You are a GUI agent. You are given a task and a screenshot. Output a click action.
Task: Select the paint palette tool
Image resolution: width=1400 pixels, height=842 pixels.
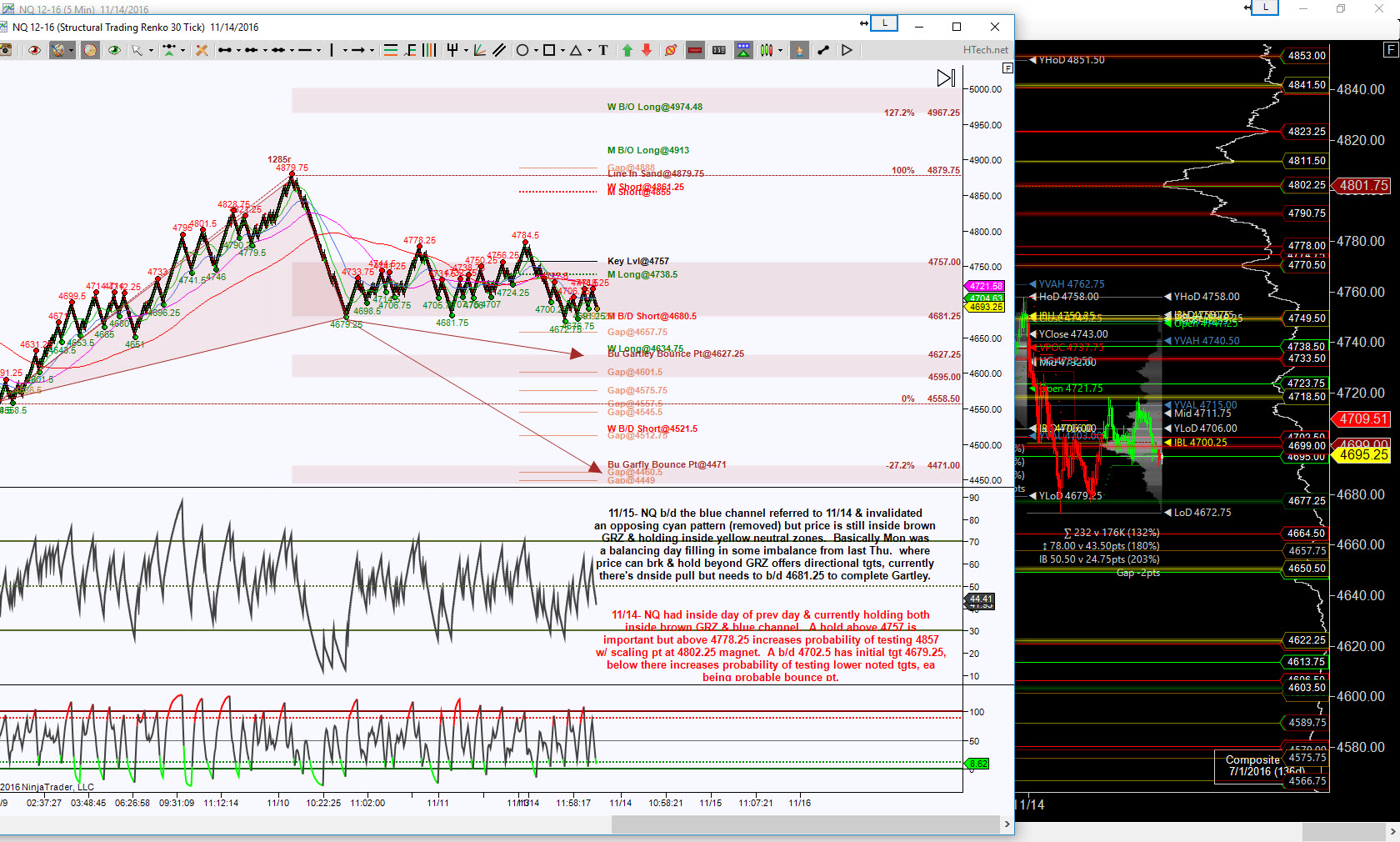[x=58, y=51]
